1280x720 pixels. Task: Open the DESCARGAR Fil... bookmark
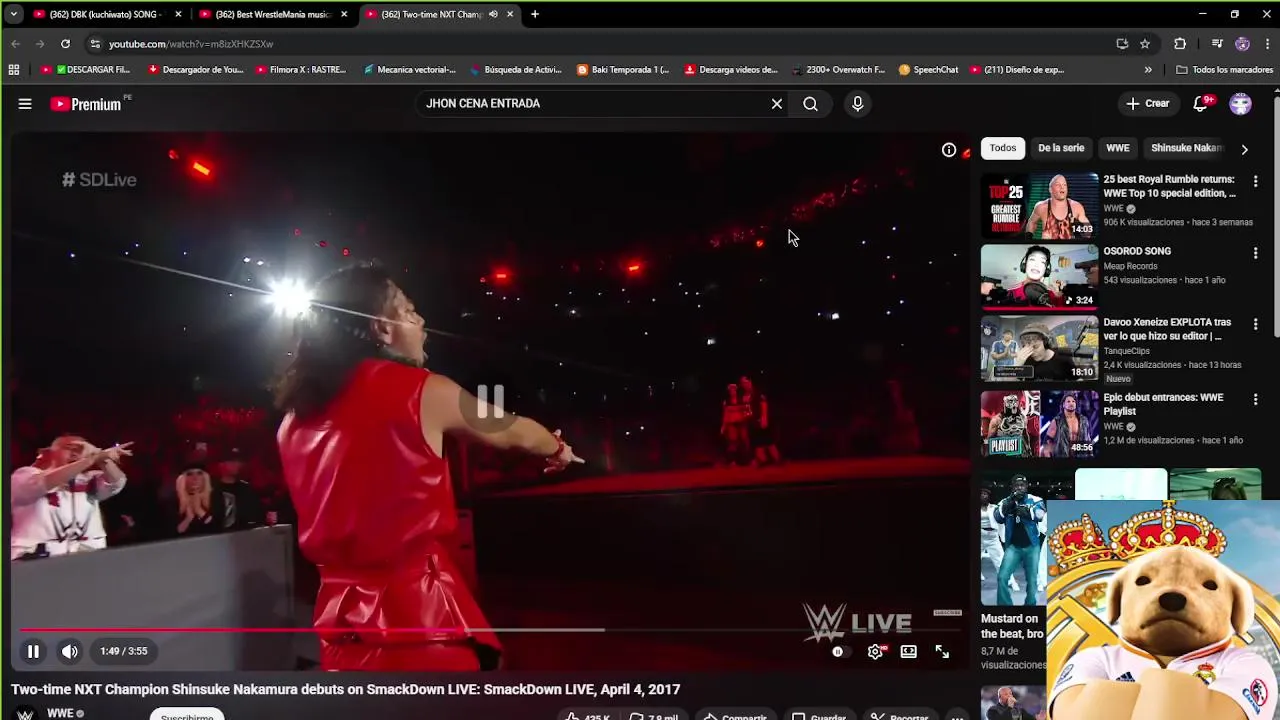click(86, 70)
